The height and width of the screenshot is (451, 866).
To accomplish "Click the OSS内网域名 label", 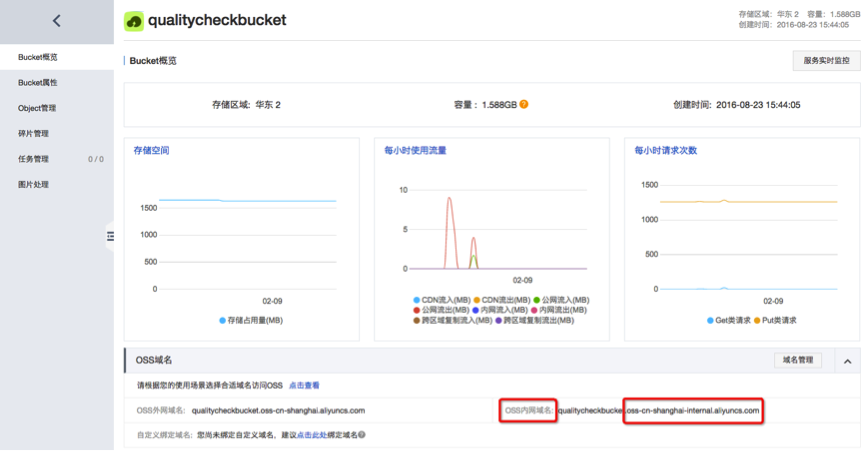I will coord(529,410).
